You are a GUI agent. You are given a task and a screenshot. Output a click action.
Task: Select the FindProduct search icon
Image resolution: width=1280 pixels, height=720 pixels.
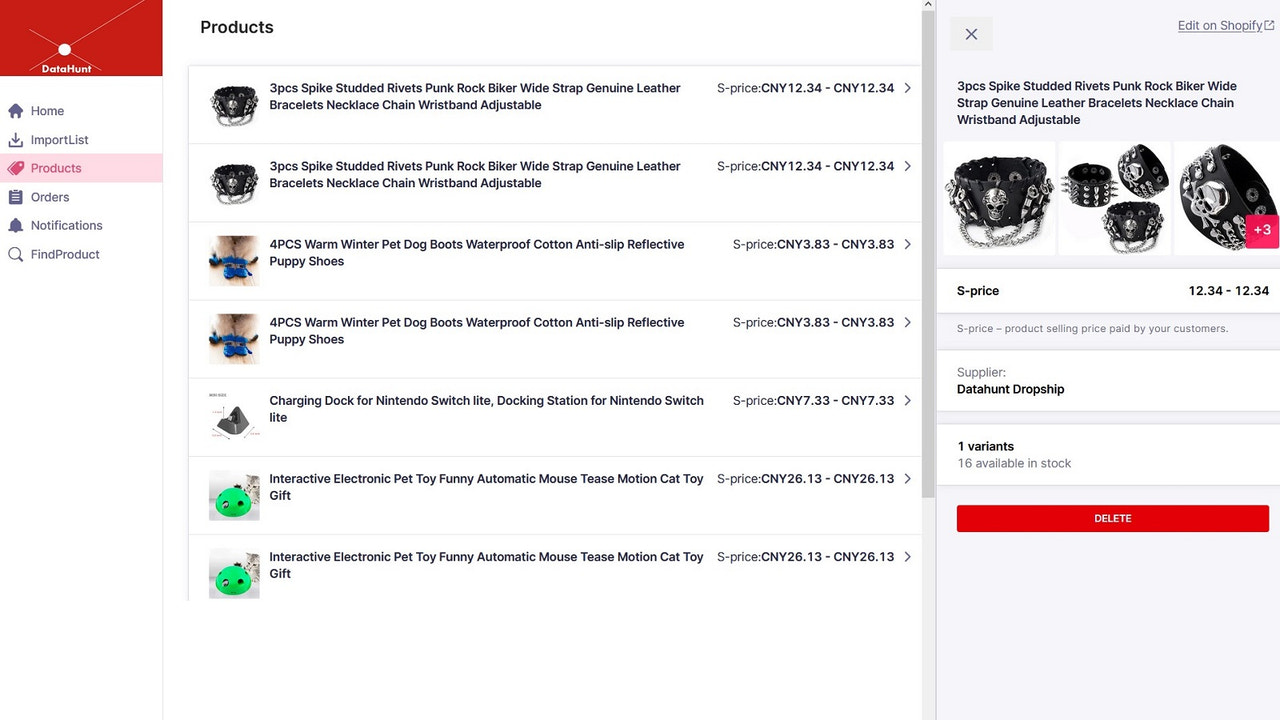tap(14, 254)
